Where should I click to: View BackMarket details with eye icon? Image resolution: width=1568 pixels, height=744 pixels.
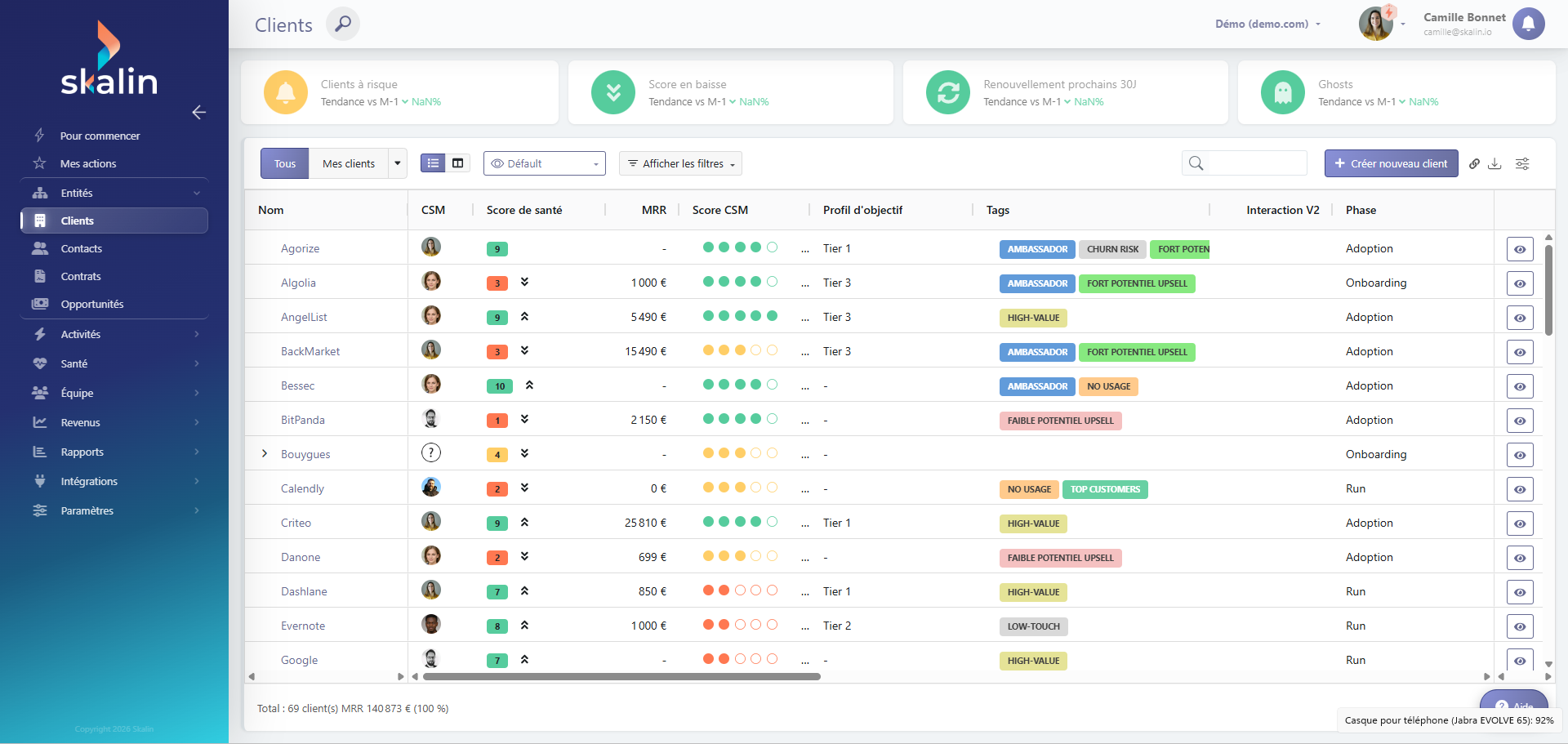(x=1520, y=352)
